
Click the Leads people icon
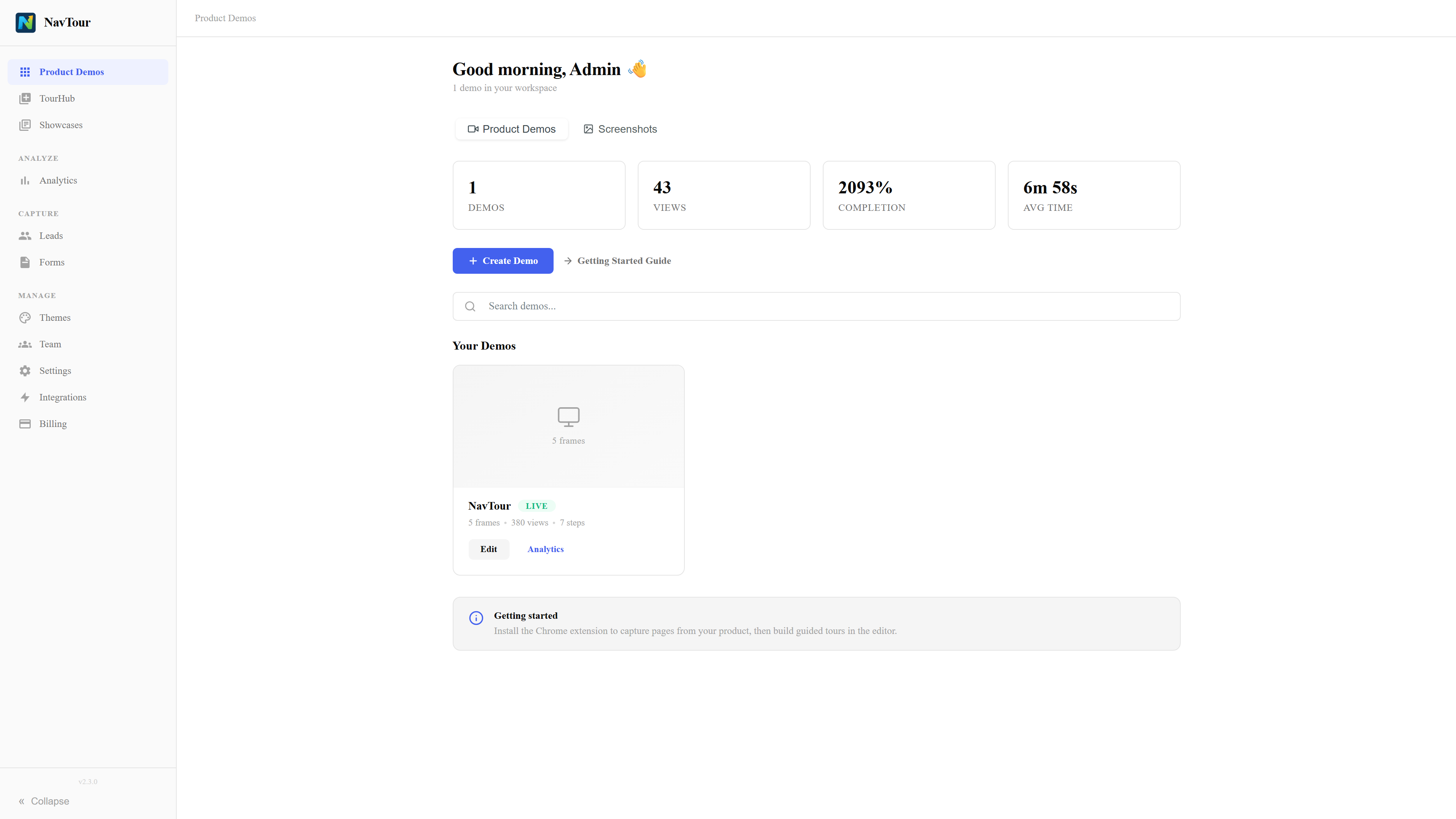pos(25,236)
